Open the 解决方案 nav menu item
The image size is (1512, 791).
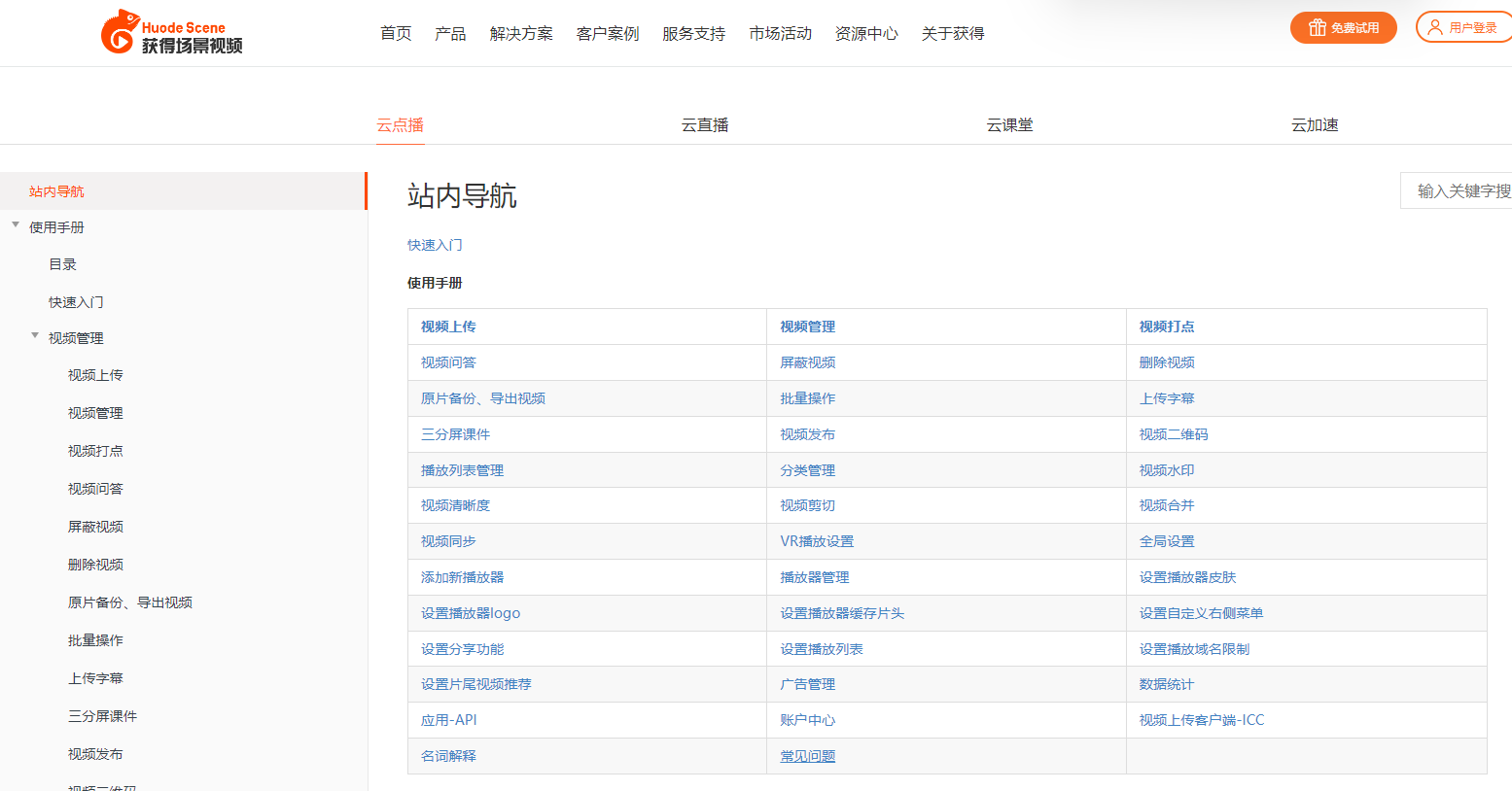pos(521,34)
